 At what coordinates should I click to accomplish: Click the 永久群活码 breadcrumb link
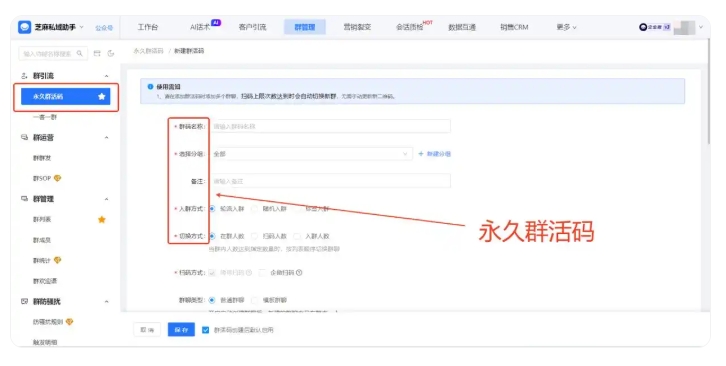[x=148, y=51]
